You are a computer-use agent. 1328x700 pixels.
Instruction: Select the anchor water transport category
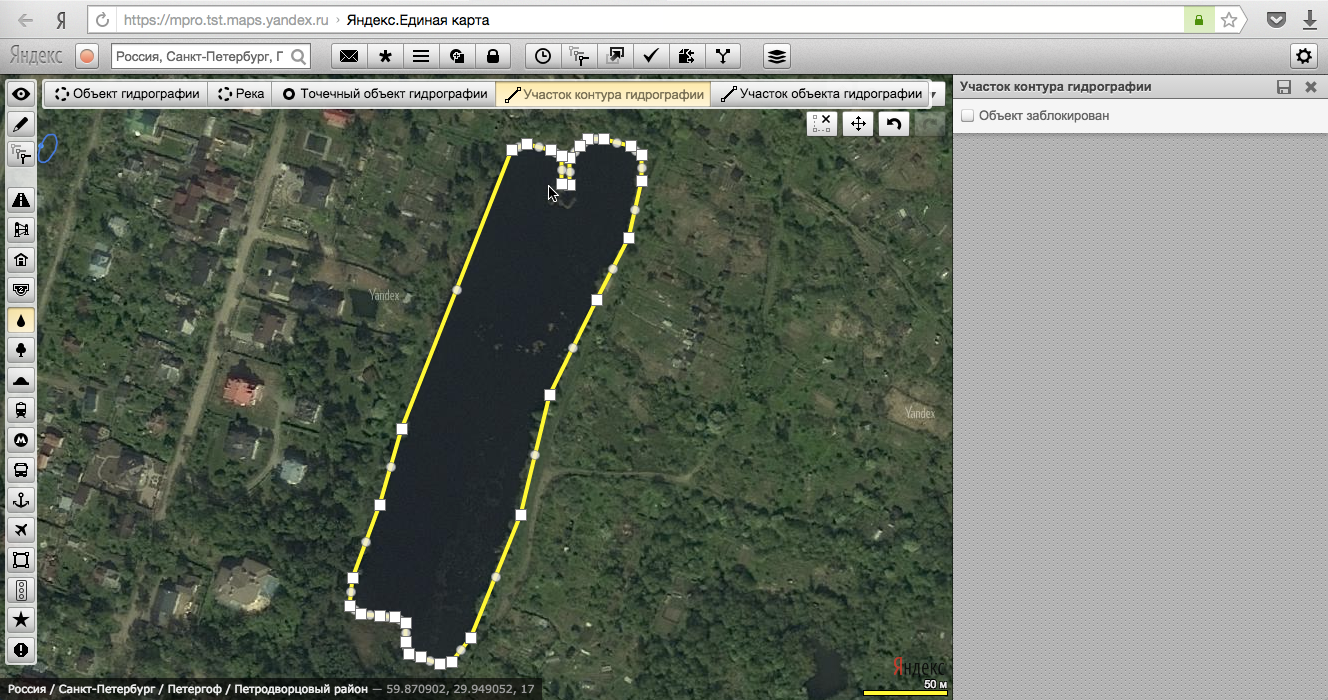[21, 500]
